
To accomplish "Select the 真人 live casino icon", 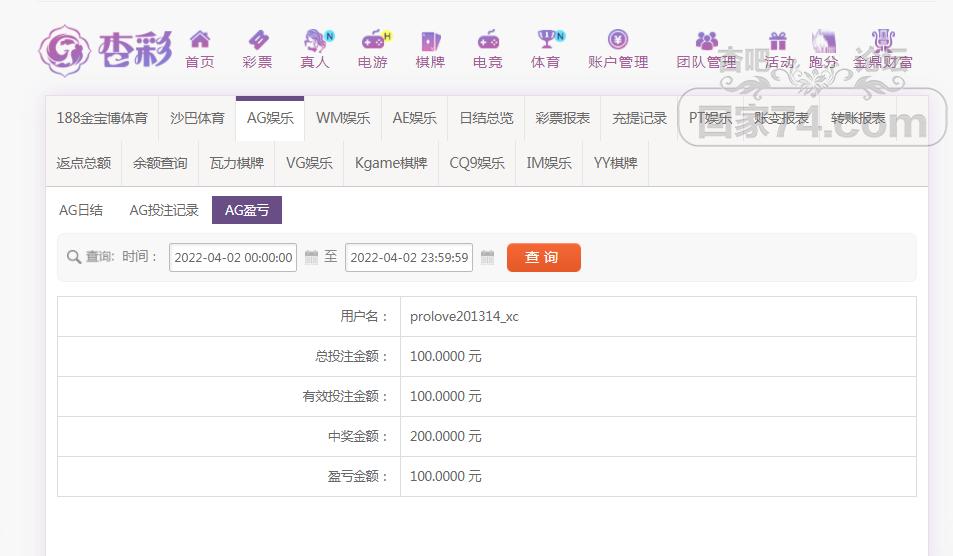I will pos(316,41).
